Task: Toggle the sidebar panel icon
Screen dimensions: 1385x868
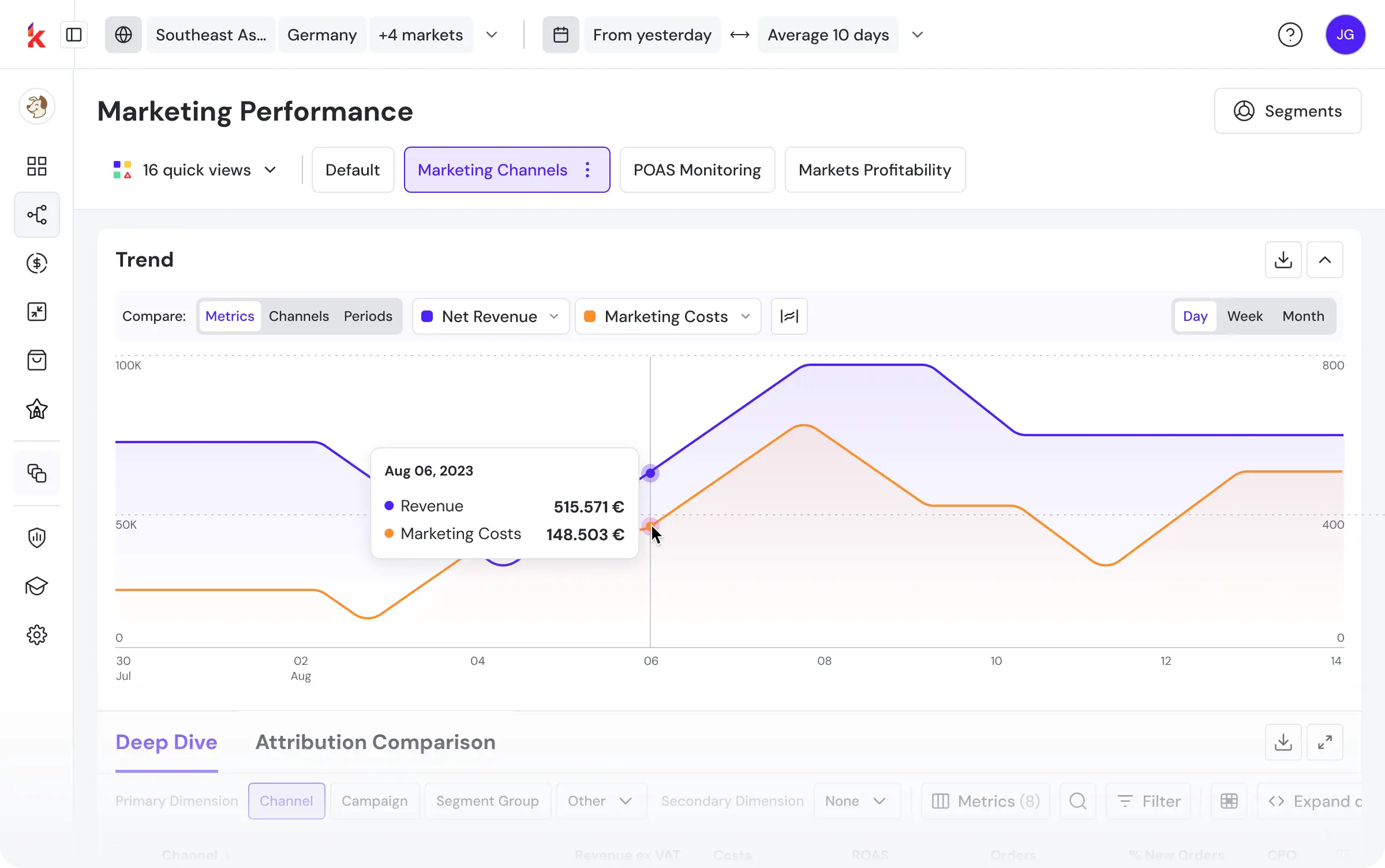Action: 74,35
